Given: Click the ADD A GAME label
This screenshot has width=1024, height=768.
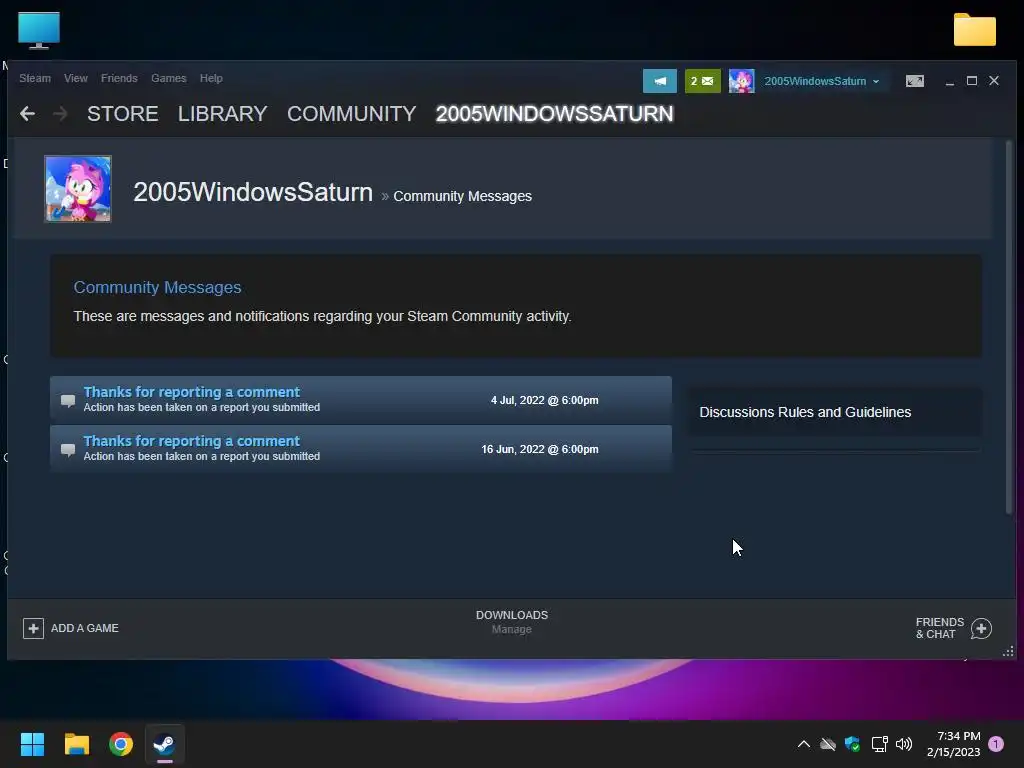Looking at the screenshot, I should pos(85,628).
